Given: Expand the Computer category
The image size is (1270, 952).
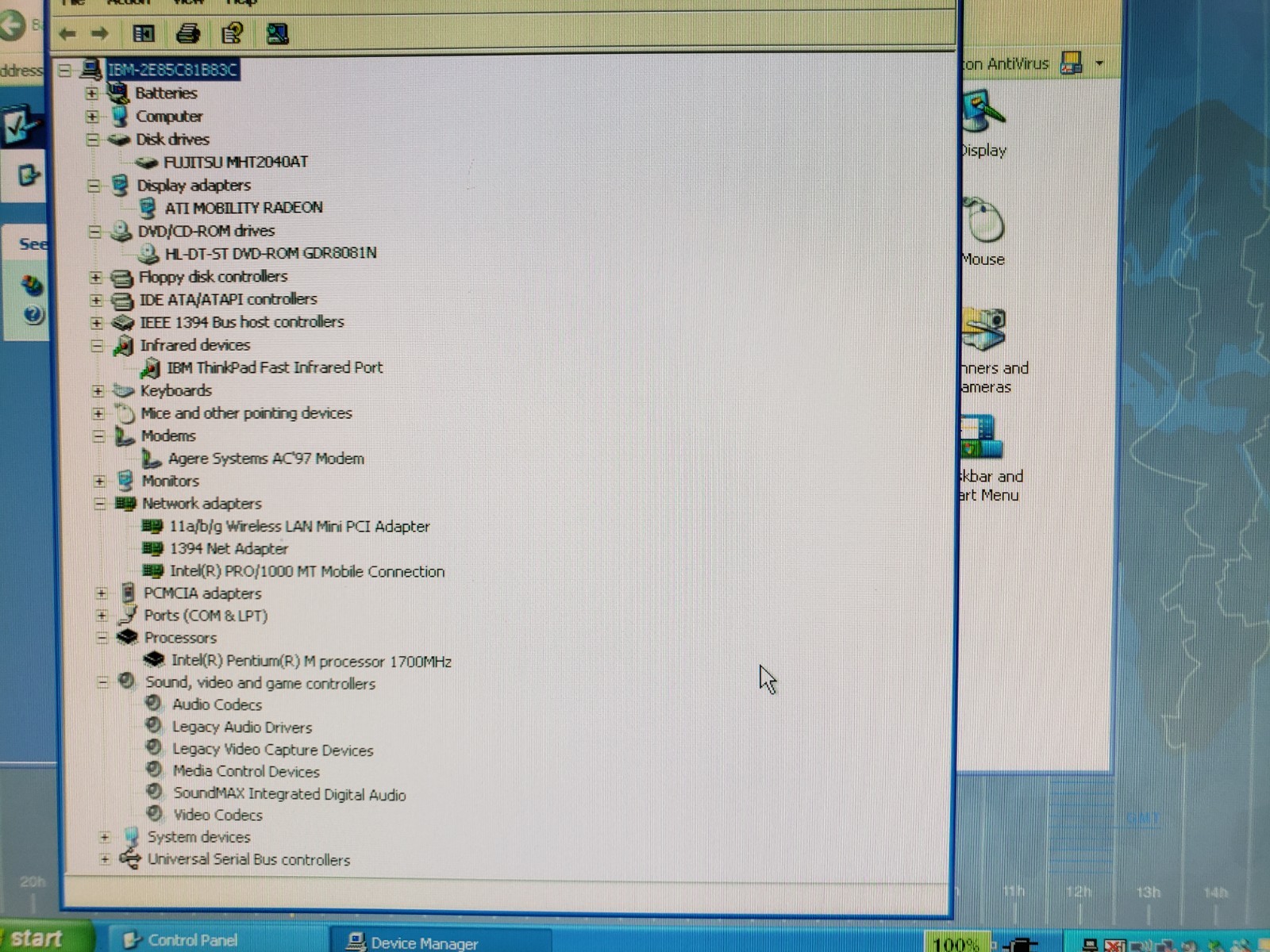Looking at the screenshot, I should [x=92, y=117].
